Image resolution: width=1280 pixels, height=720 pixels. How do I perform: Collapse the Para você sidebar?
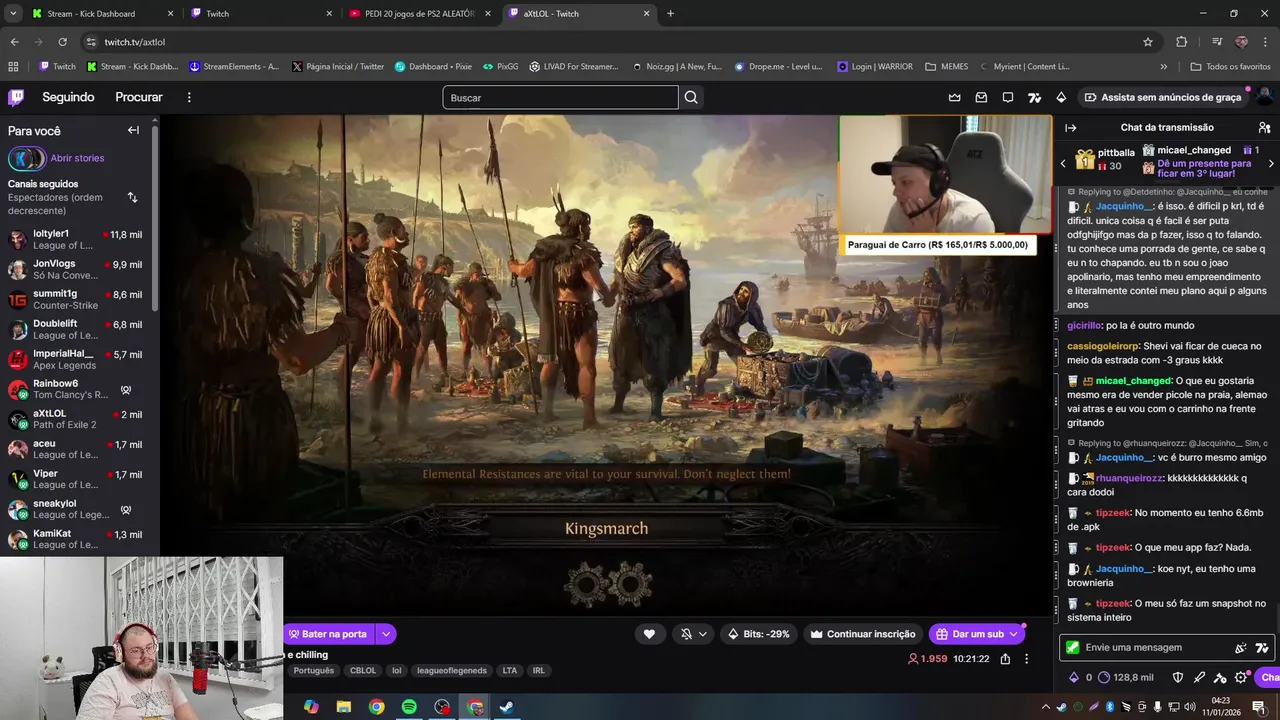133,130
